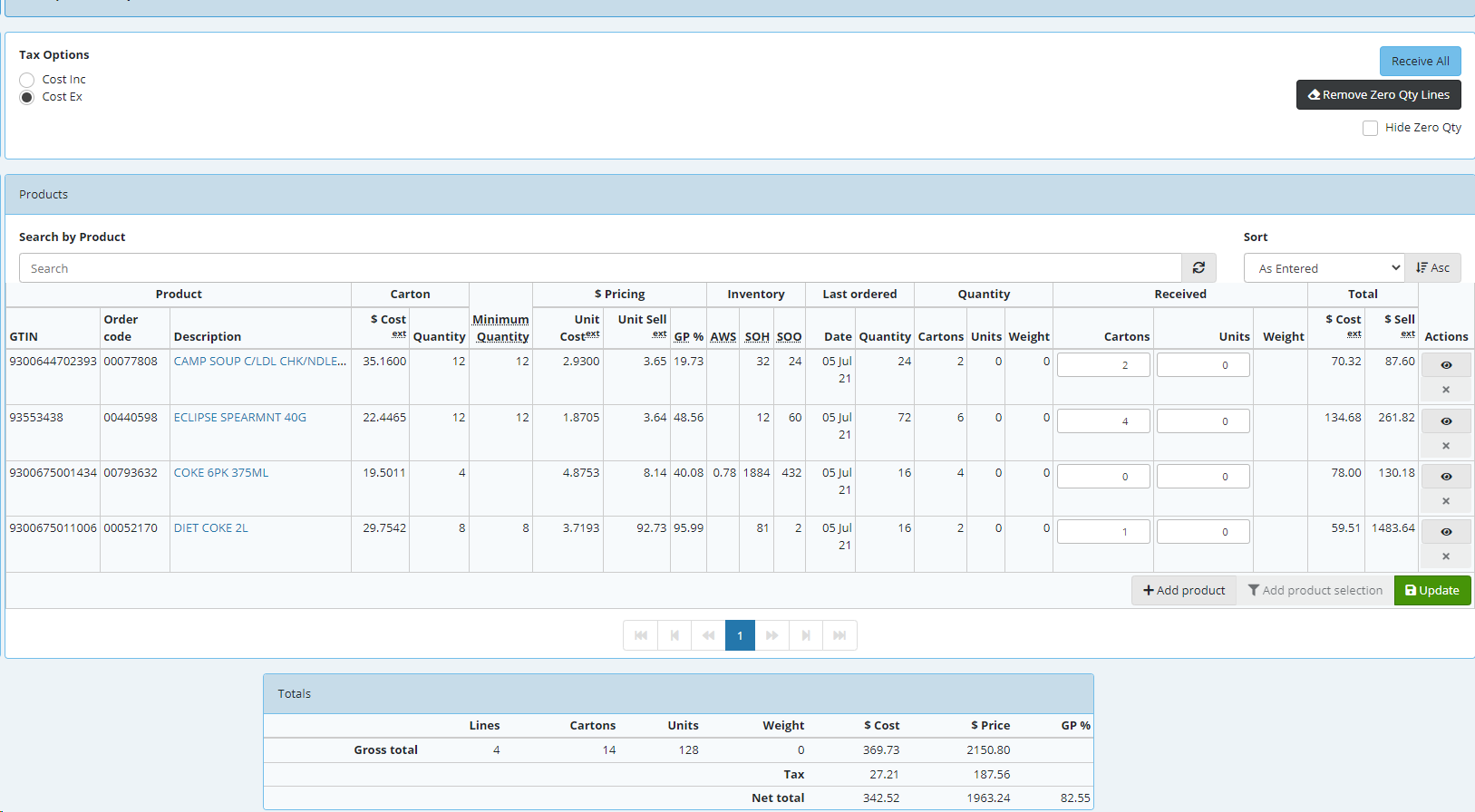Viewport: 1475px width, 812px height.
Task: Delete the COKE 6PK 375ML line
Action: (1446, 501)
